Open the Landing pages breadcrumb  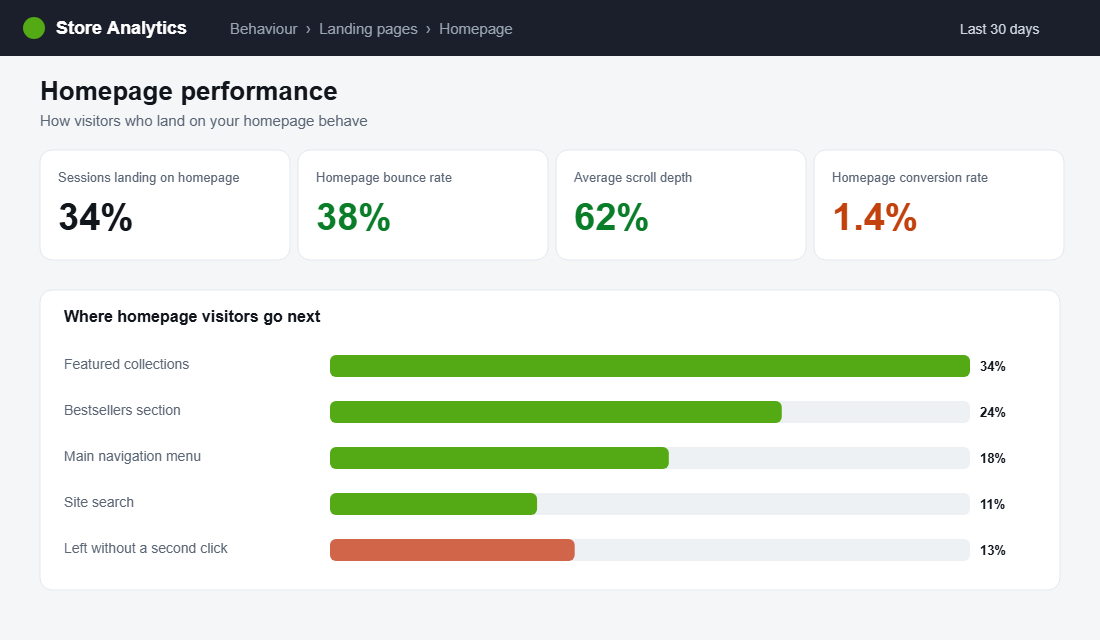(x=368, y=29)
